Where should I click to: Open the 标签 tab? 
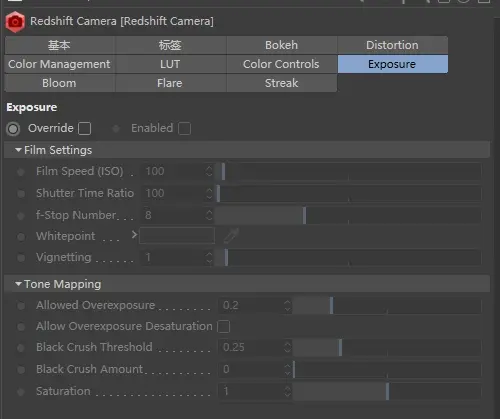point(170,45)
